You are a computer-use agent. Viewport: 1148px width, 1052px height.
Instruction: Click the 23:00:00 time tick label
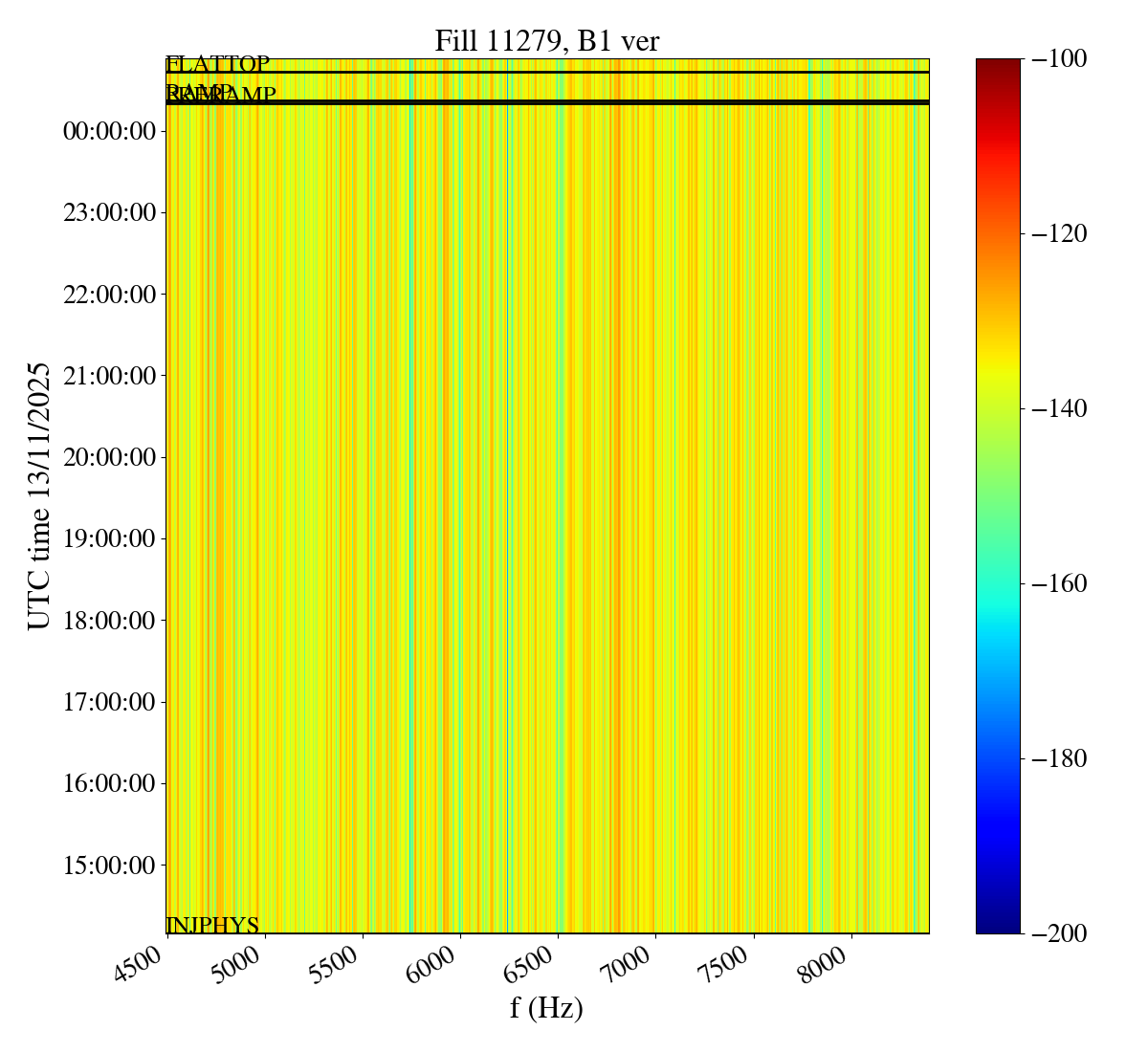click(109, 211)
